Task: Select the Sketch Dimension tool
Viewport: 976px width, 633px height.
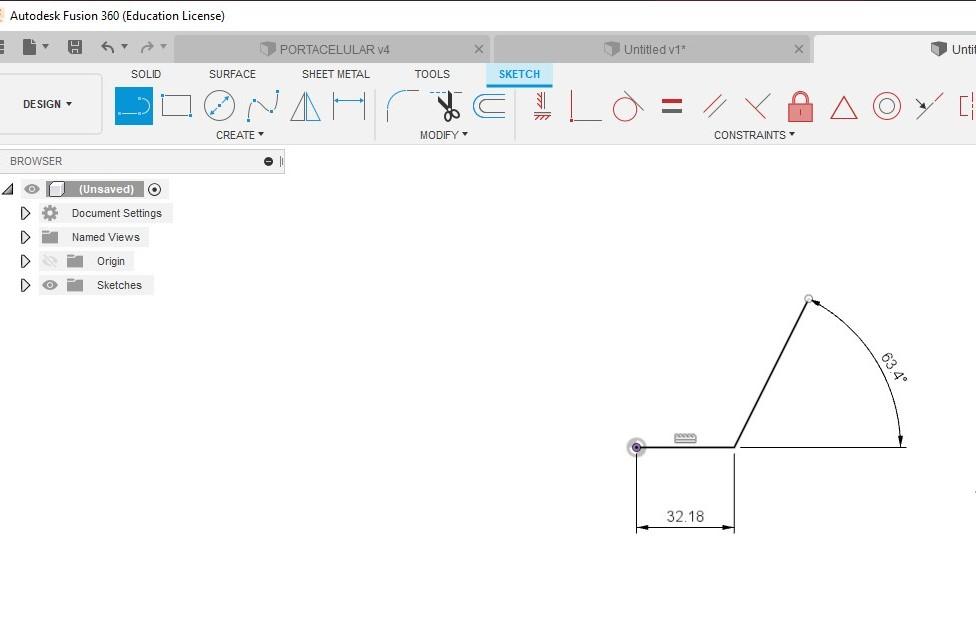Action: pos(349,106)
